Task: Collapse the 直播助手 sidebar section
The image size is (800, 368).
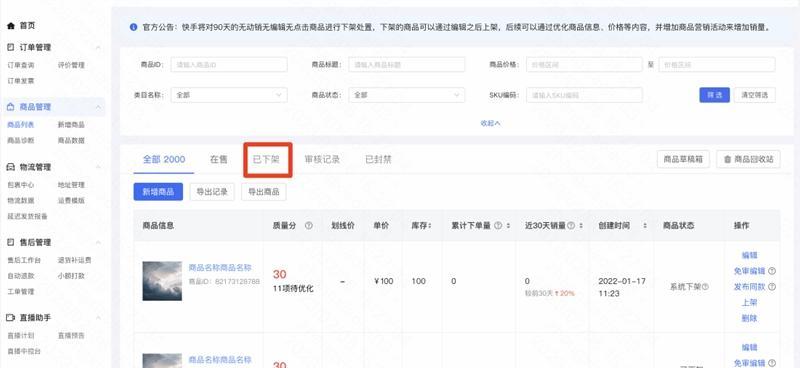Action: click(98, 317)
